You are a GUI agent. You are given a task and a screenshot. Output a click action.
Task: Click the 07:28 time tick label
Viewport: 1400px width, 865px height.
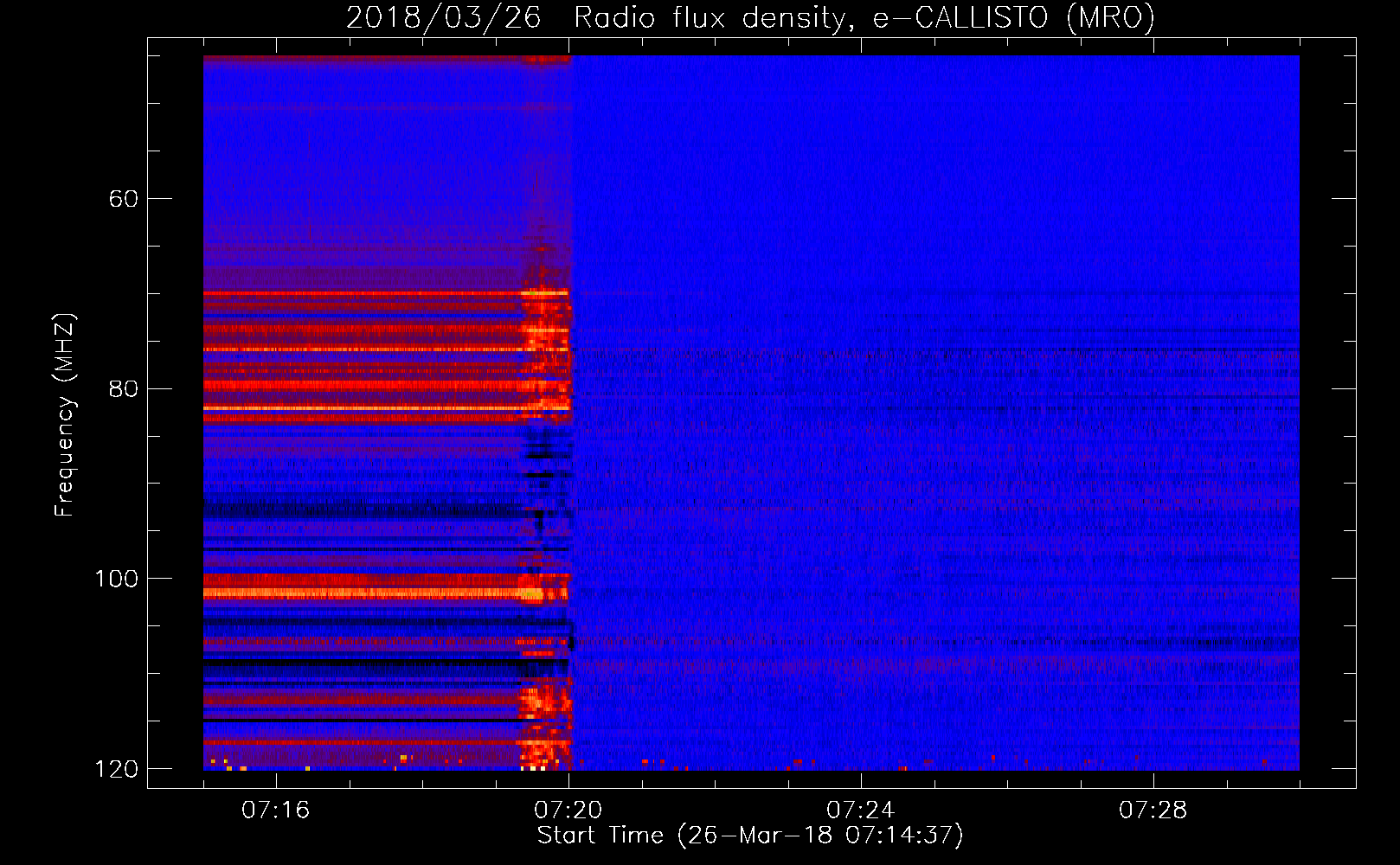coord(1153,811)
